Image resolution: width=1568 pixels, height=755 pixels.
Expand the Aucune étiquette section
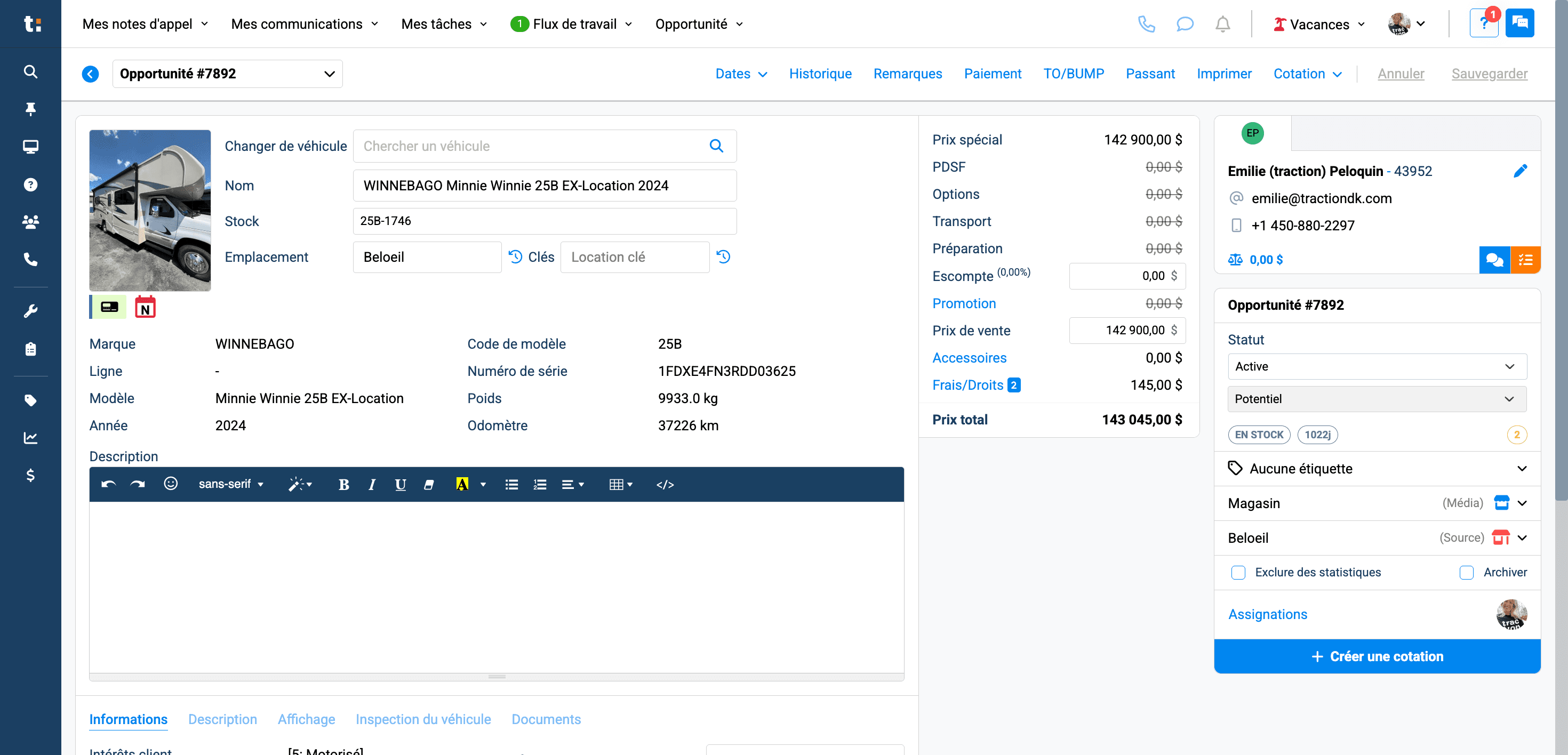pos(1377,469)
